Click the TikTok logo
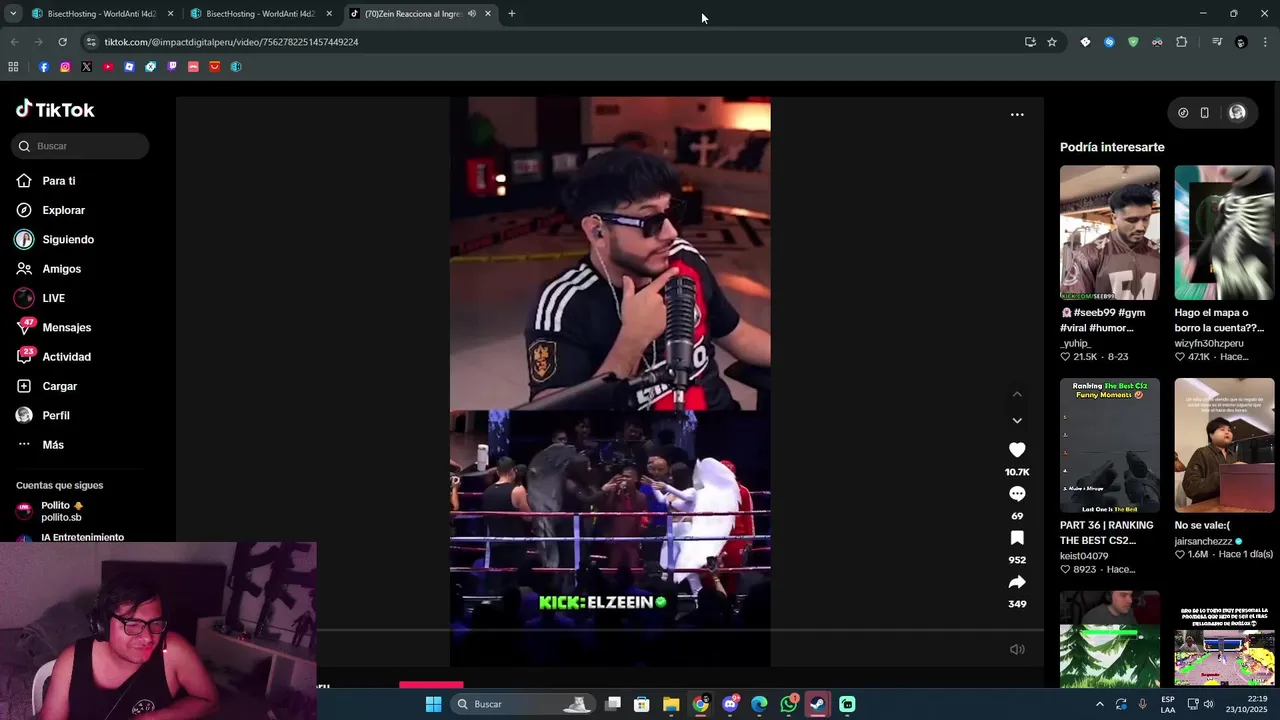Screen dimensions: 1280x720 tap(55, 109)
